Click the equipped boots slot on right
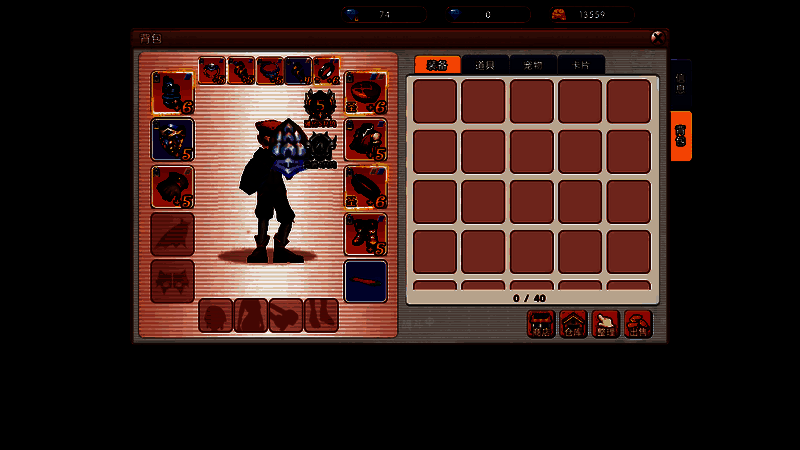This screenshot has width=800, height=450. click(365, 234)
